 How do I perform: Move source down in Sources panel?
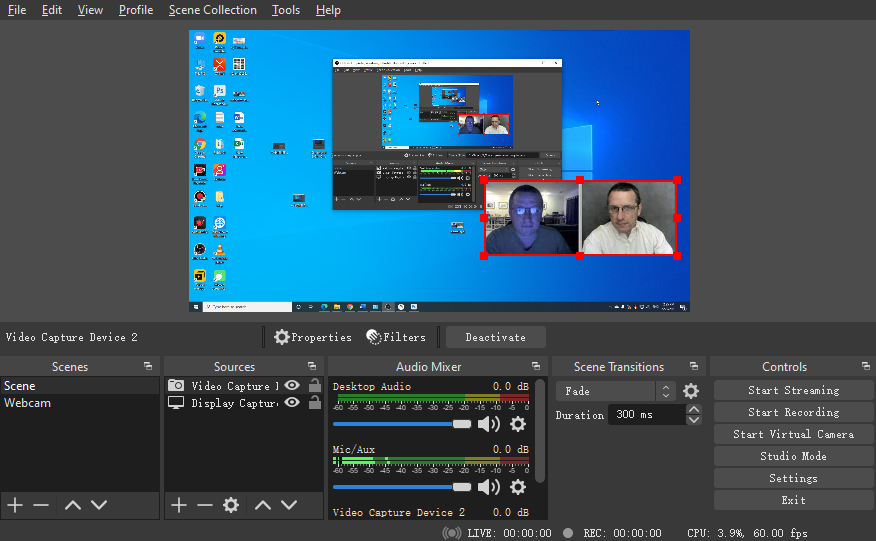pyautogui.click(x=289, y=505)
